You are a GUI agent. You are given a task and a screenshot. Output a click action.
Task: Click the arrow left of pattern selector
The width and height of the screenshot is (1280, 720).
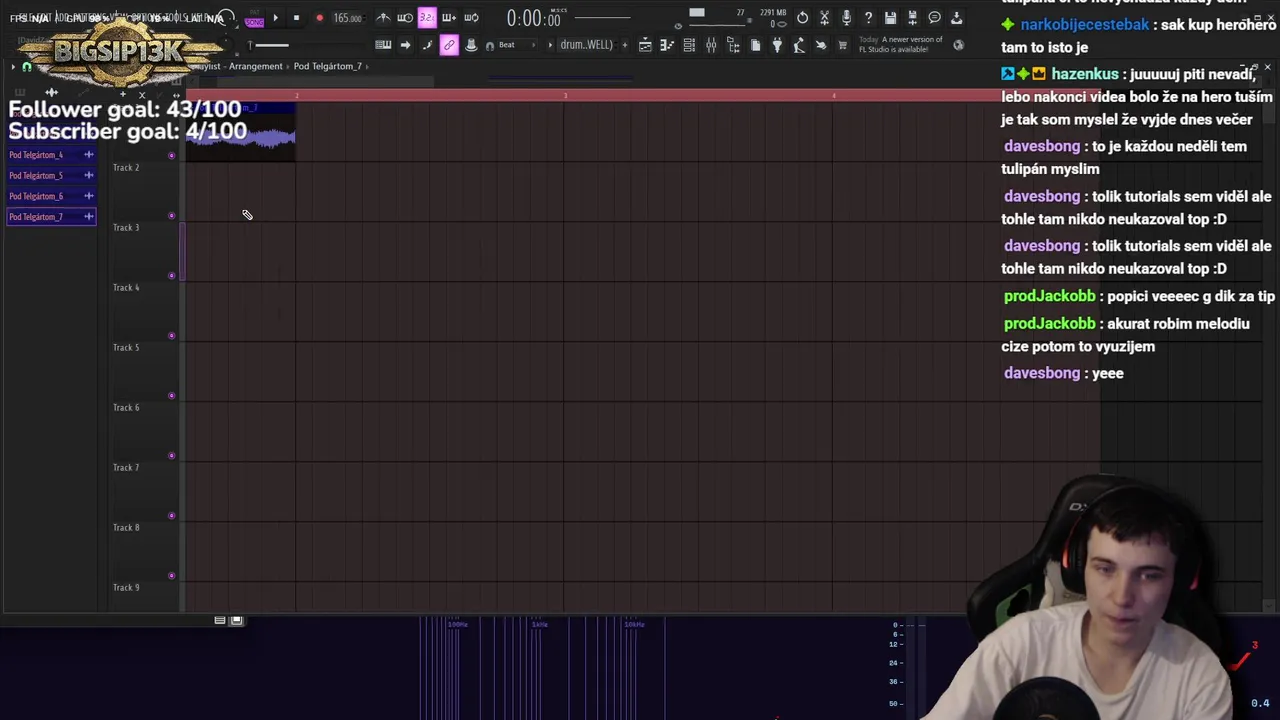coord(550,45)
